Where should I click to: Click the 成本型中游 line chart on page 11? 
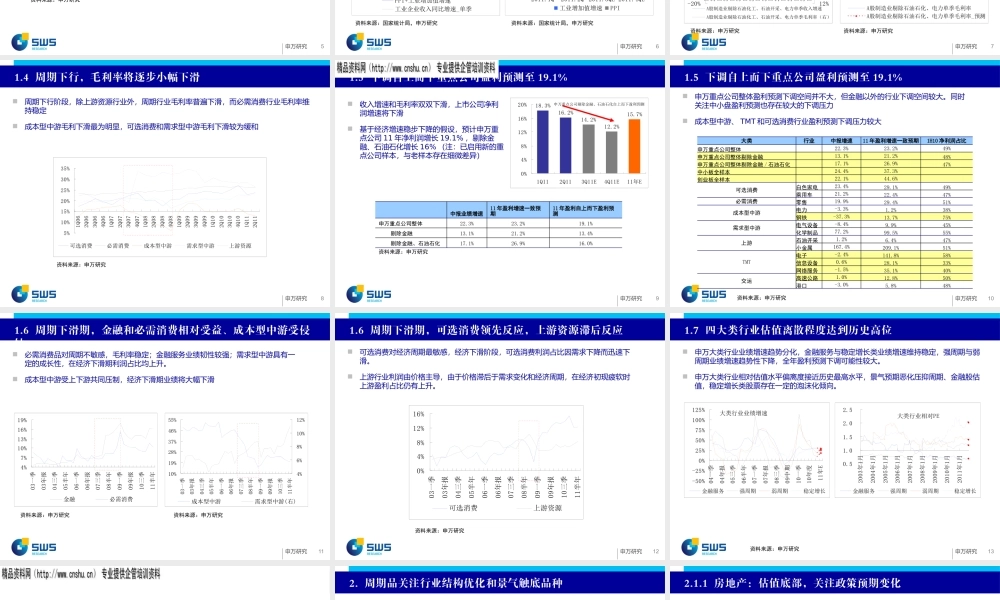click(237, 460)
